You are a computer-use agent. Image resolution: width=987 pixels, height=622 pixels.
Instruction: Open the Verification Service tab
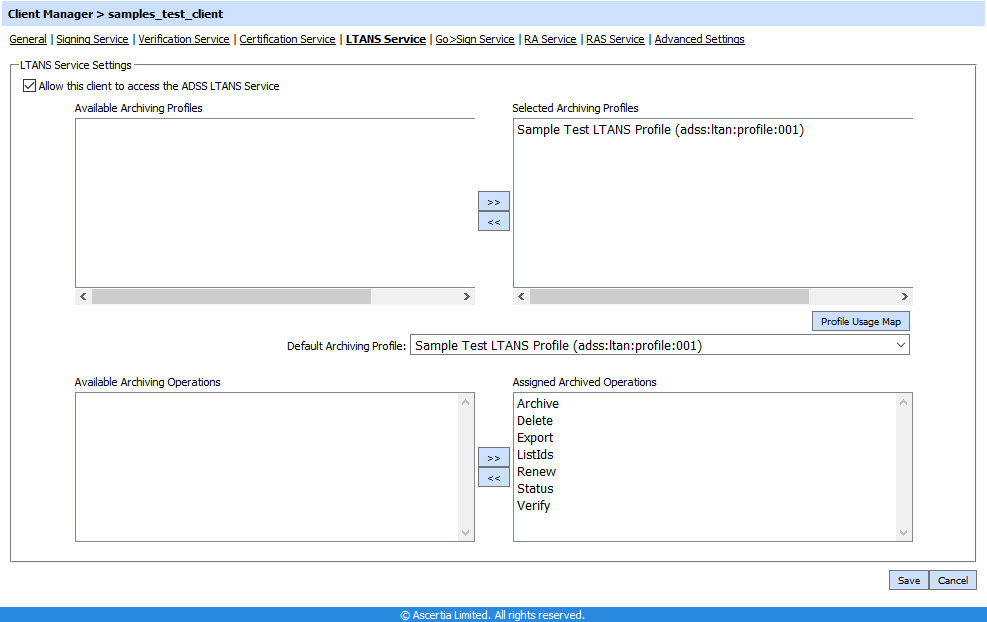coord(184,39)
